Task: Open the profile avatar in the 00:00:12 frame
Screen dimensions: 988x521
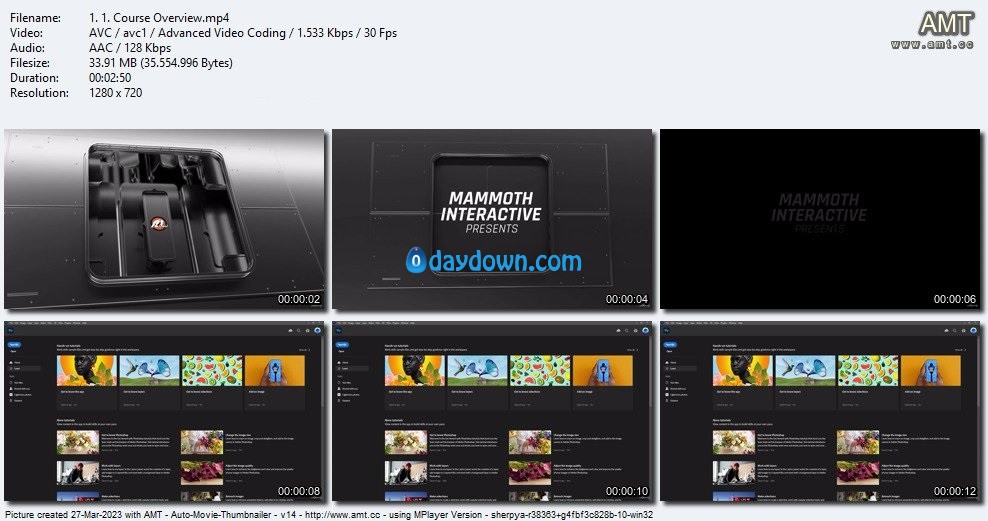Action: click(973, 331)
